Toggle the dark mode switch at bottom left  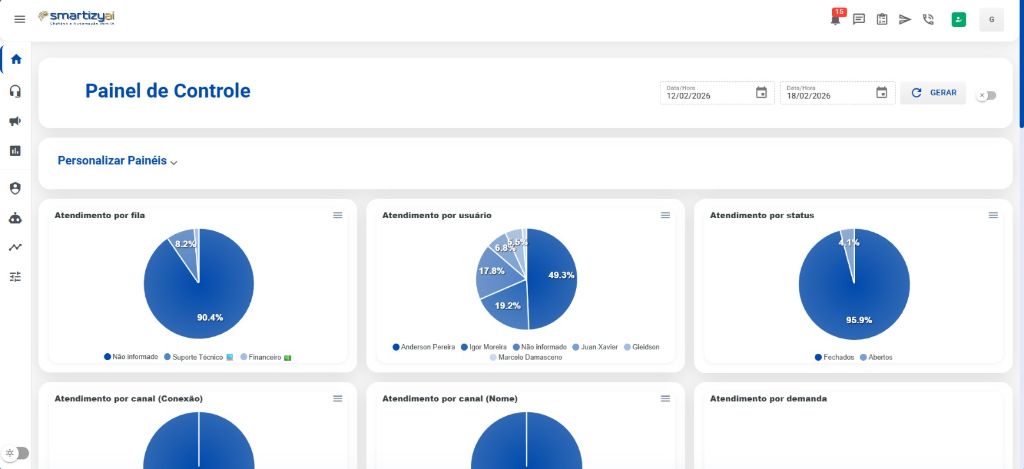click(17, 453)
